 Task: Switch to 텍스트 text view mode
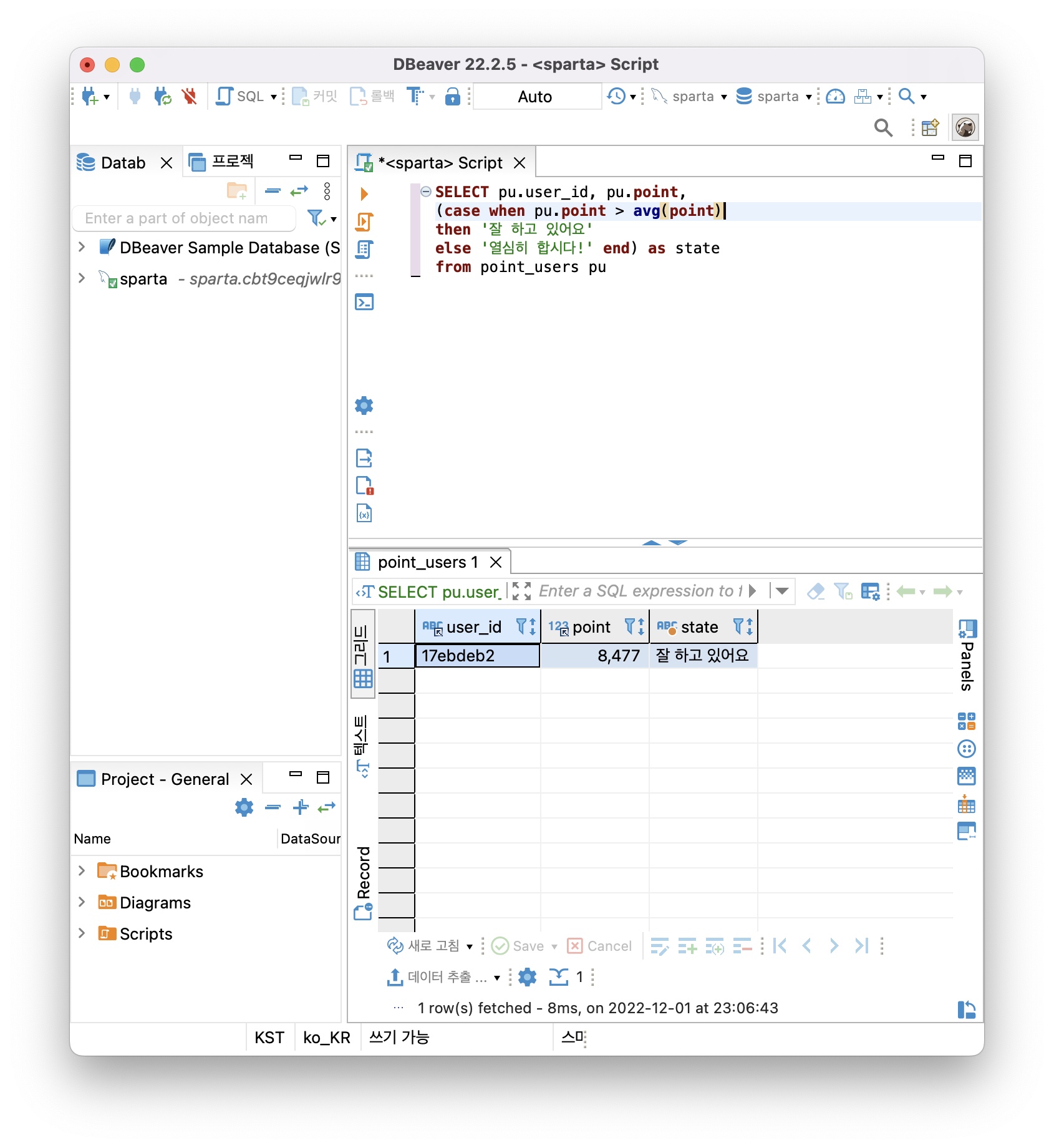[x=363, y=746]
